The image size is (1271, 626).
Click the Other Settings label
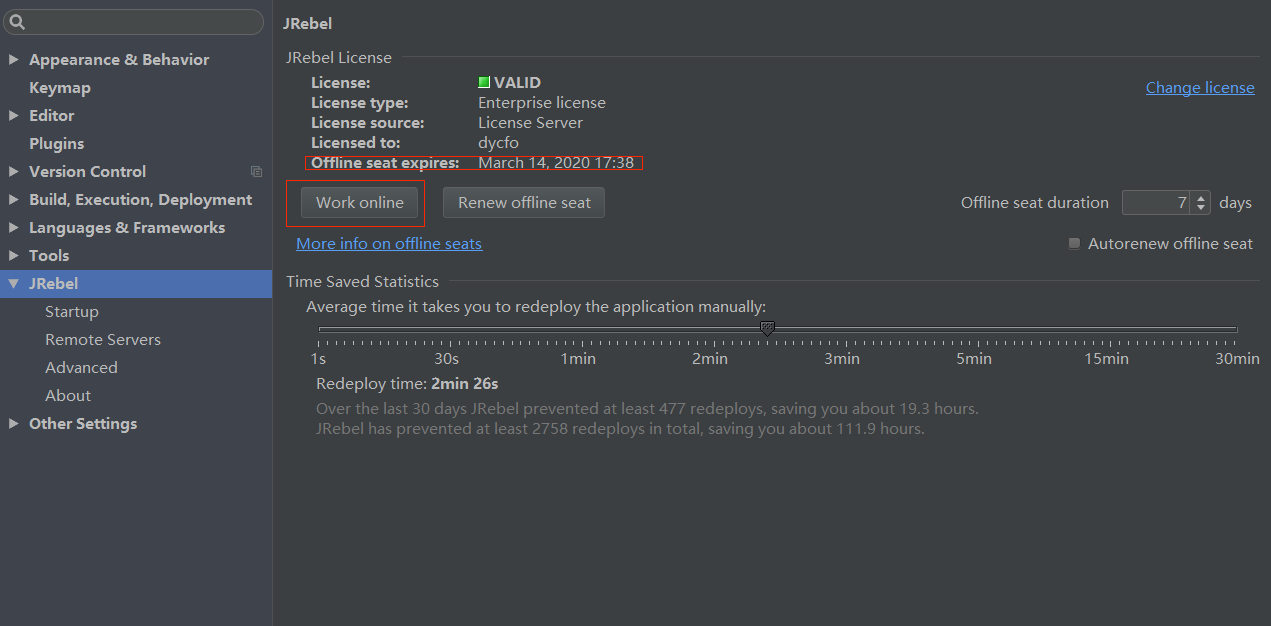click(x=83, y=424)
